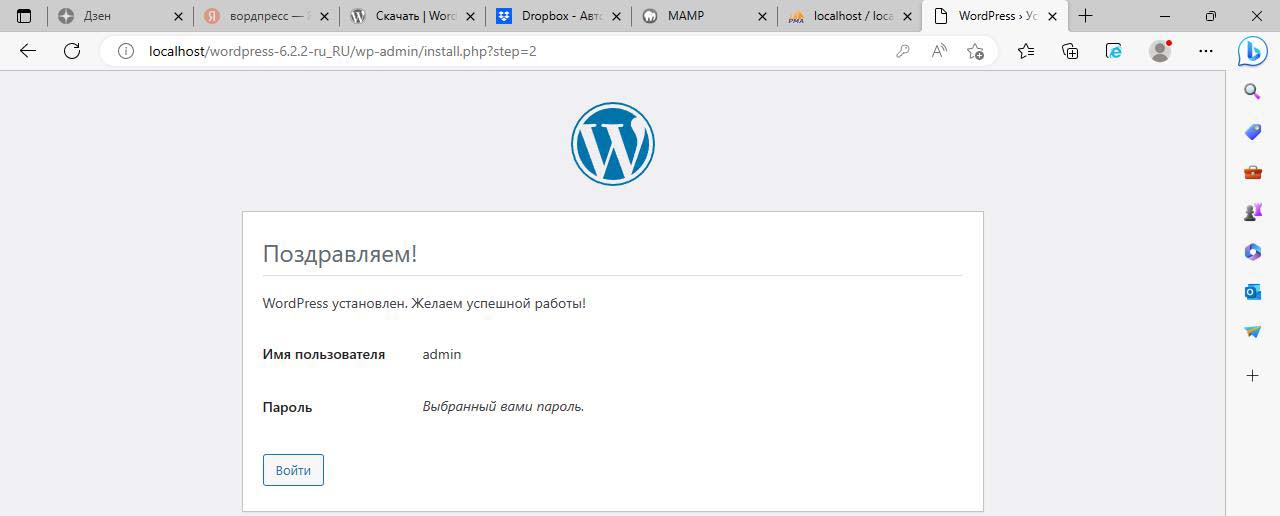1280x516 pixels.
Task: Open the Tools briefcase icon in the sidebar
Action: point(1252,172)
